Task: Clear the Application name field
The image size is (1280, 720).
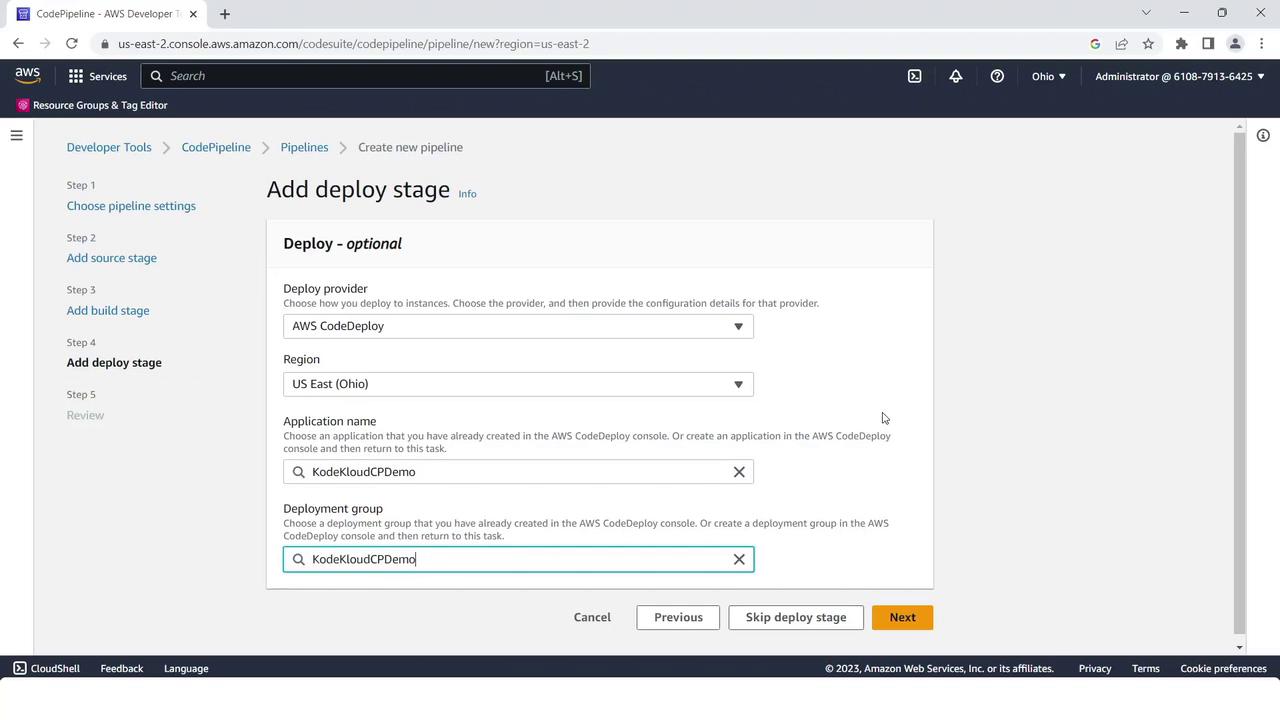Action: [x=739, y=472]
